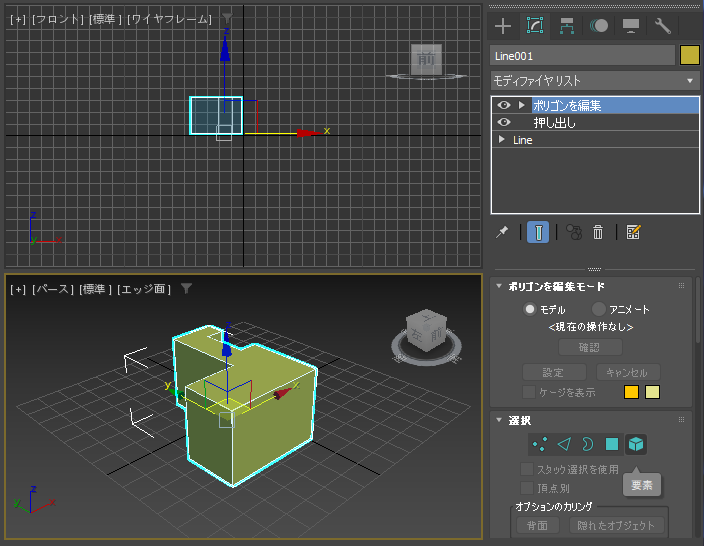The height and width of the screenshot is (546, 704).
Task: Hide the ポリゴンを編集 modifier with its eye icon
Action: point(504,105)
